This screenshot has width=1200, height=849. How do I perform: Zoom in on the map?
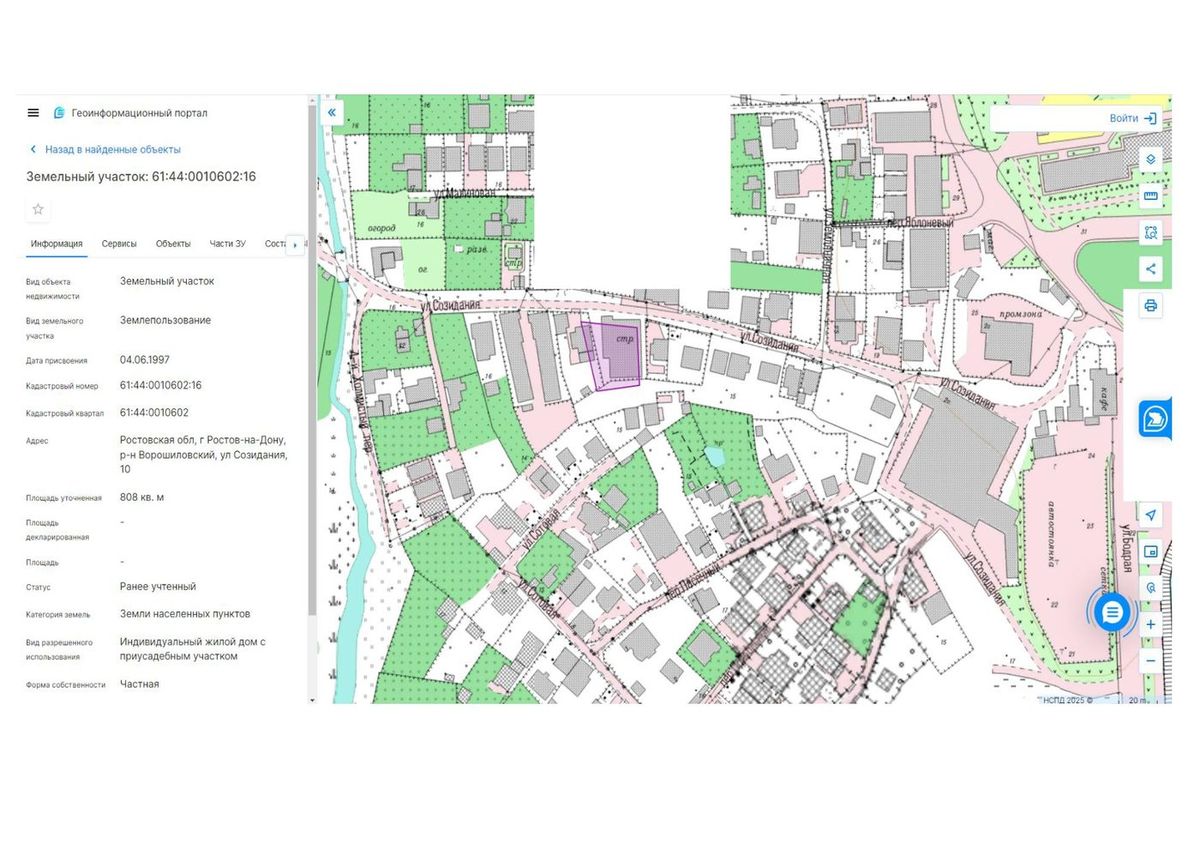pos(1151,625)
